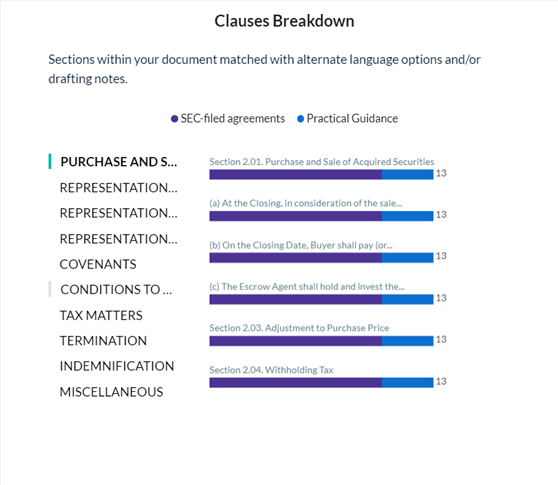The image size is (558, 485).
Task: Open '(b) On the Closing Date' clause link
Action: (x=301, y=245)
